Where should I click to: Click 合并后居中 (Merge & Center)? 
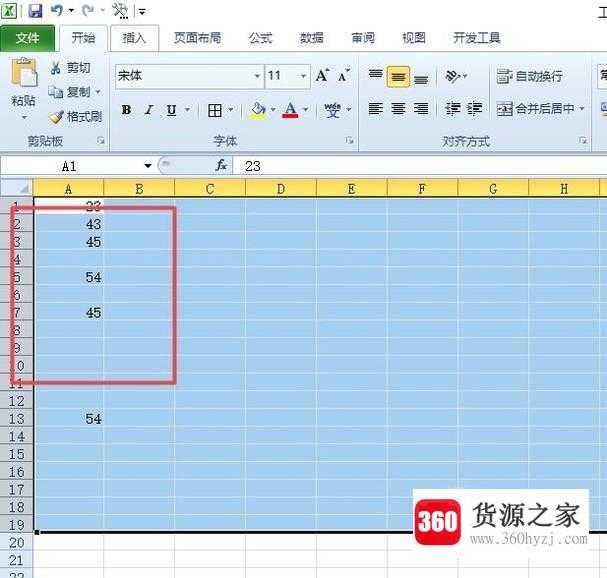point(536,109)
